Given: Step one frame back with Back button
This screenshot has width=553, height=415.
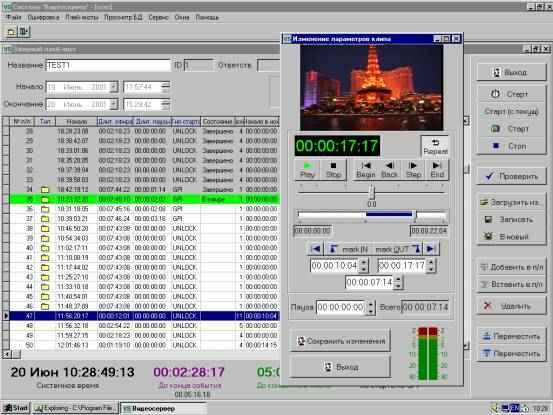Looking at the screenshot, I should [389, 170].
